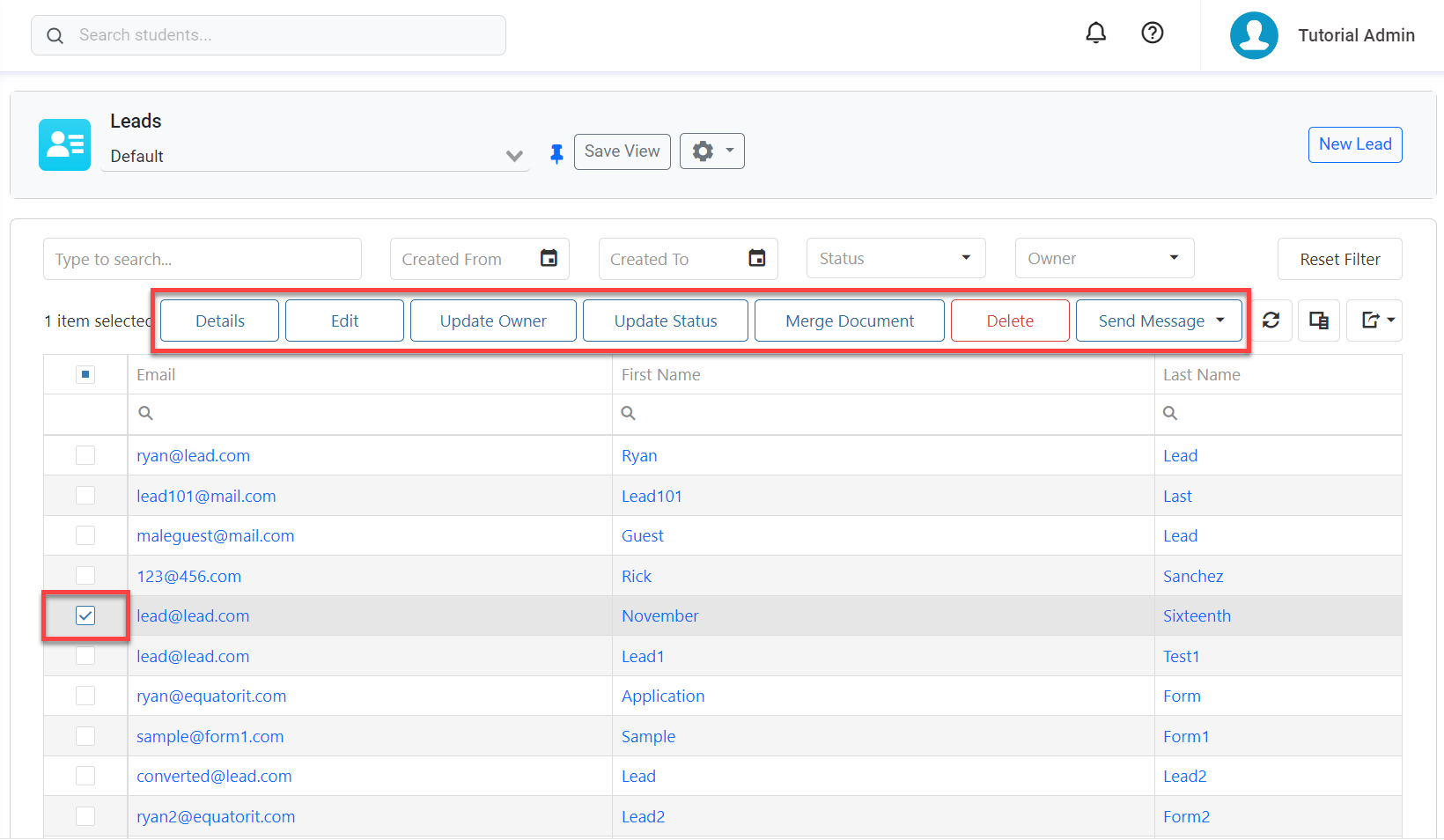Image resolution: width=1444 pixels, height=840 pixels.
Task: Open ryan@equatorit.com link
Action: click(x=211, y=696)
